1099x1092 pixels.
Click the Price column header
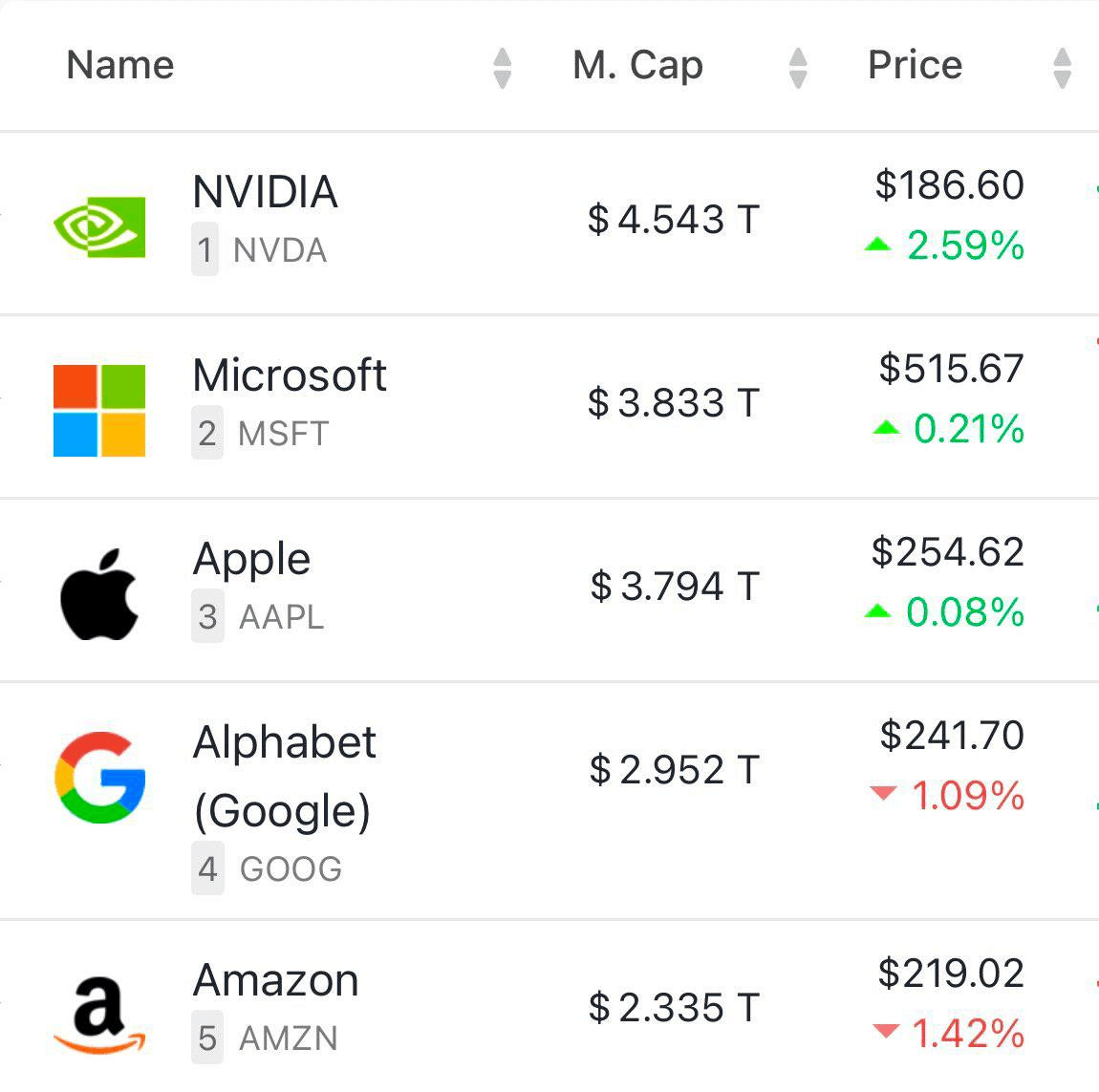915,65
